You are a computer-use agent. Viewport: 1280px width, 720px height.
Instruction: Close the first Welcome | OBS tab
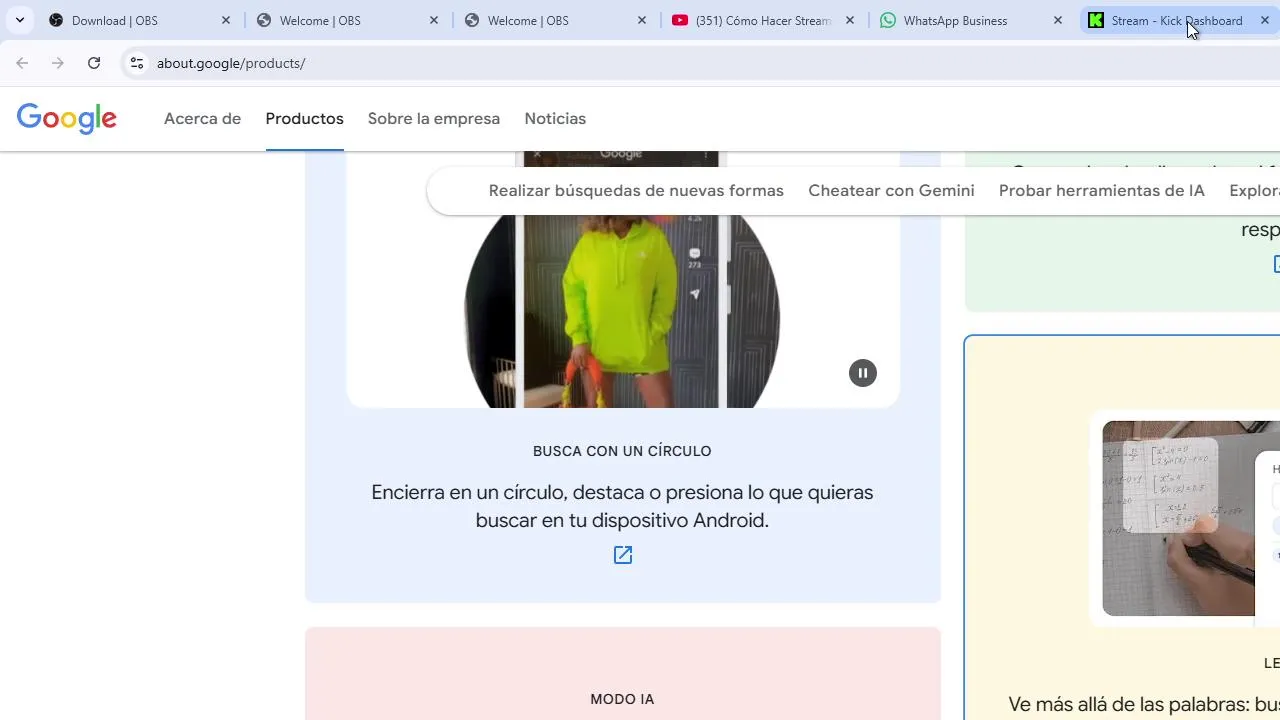tap(433, 20)
